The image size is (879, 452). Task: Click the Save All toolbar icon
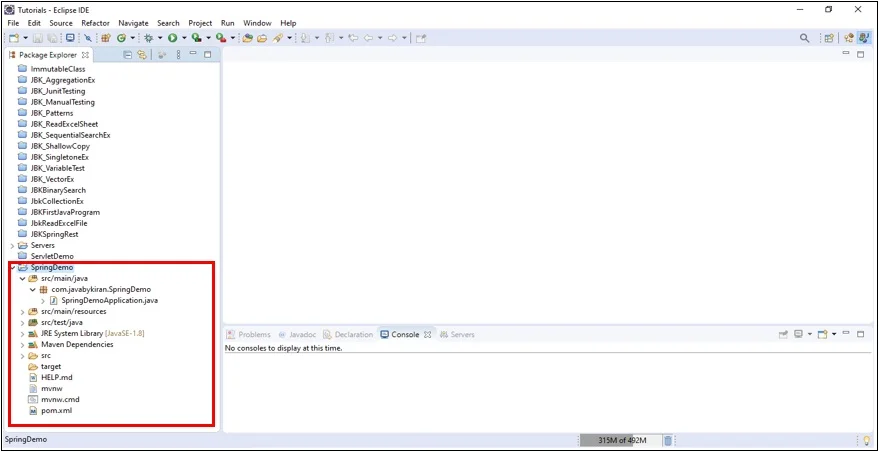tap(52, 38)
